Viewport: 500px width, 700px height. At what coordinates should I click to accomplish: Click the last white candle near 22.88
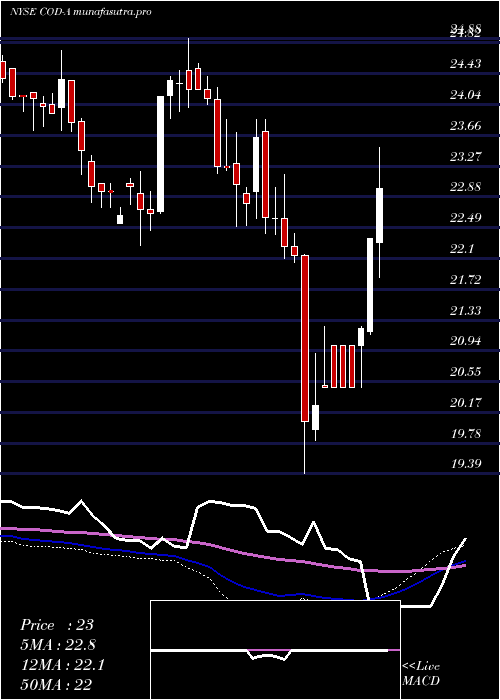379,216
